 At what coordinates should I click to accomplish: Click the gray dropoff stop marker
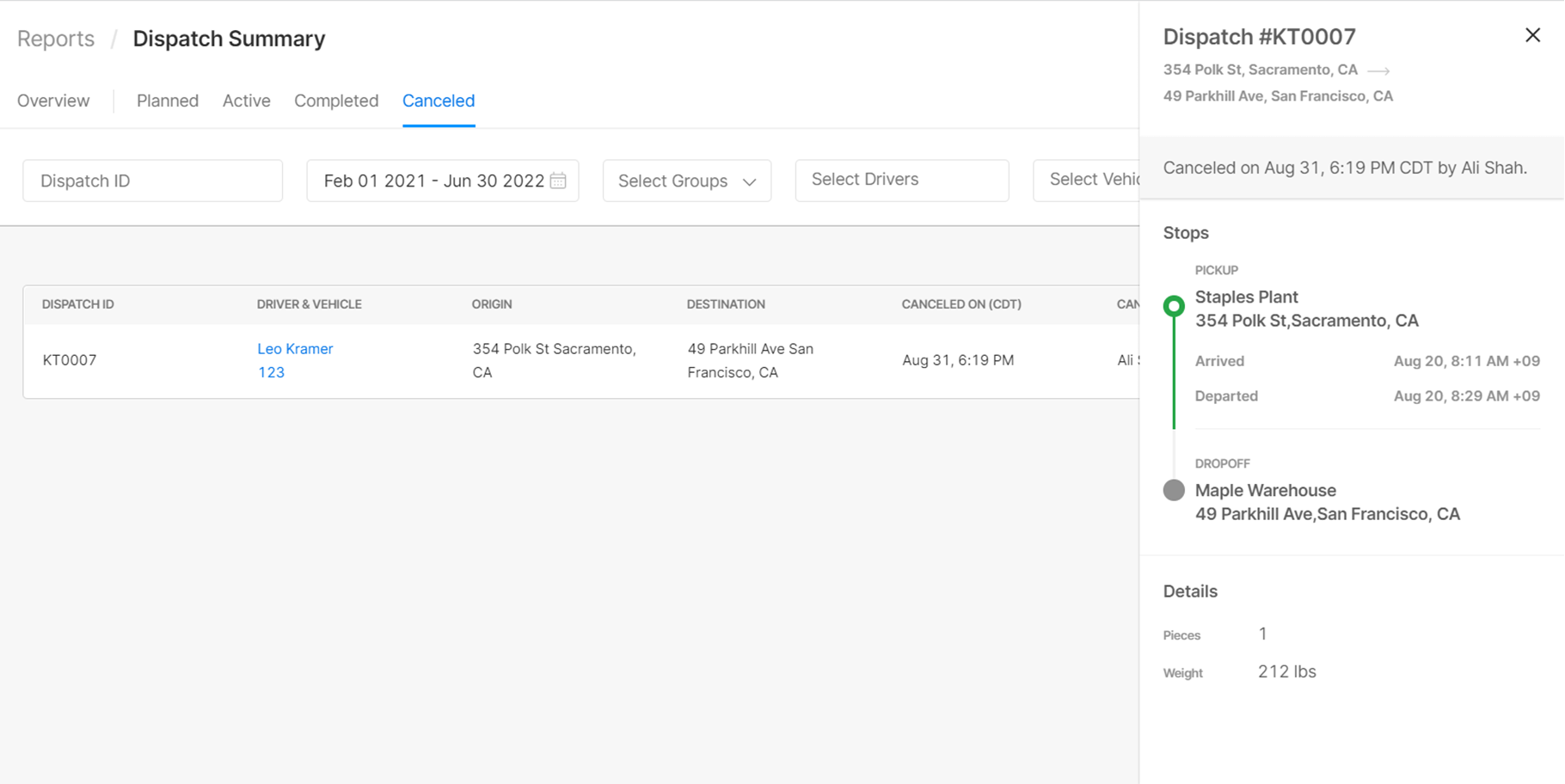click(1174, 490)
